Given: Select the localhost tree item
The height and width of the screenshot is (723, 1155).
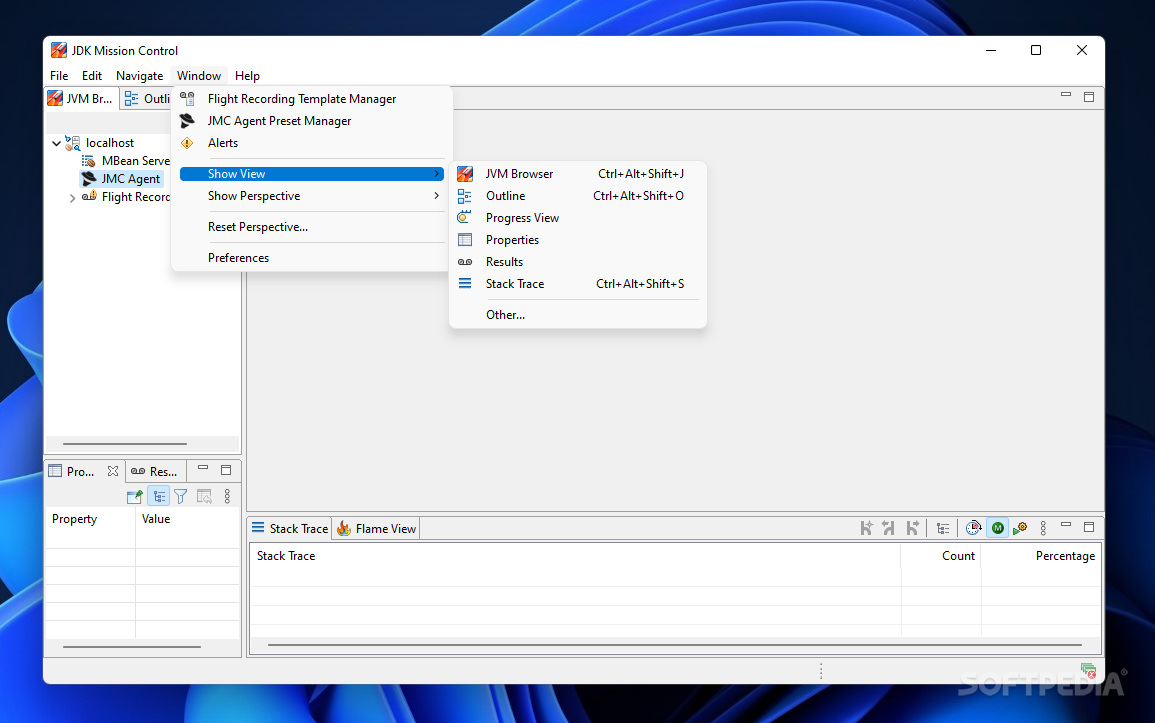Looking at the screenshot, I should tap(110, 143).
